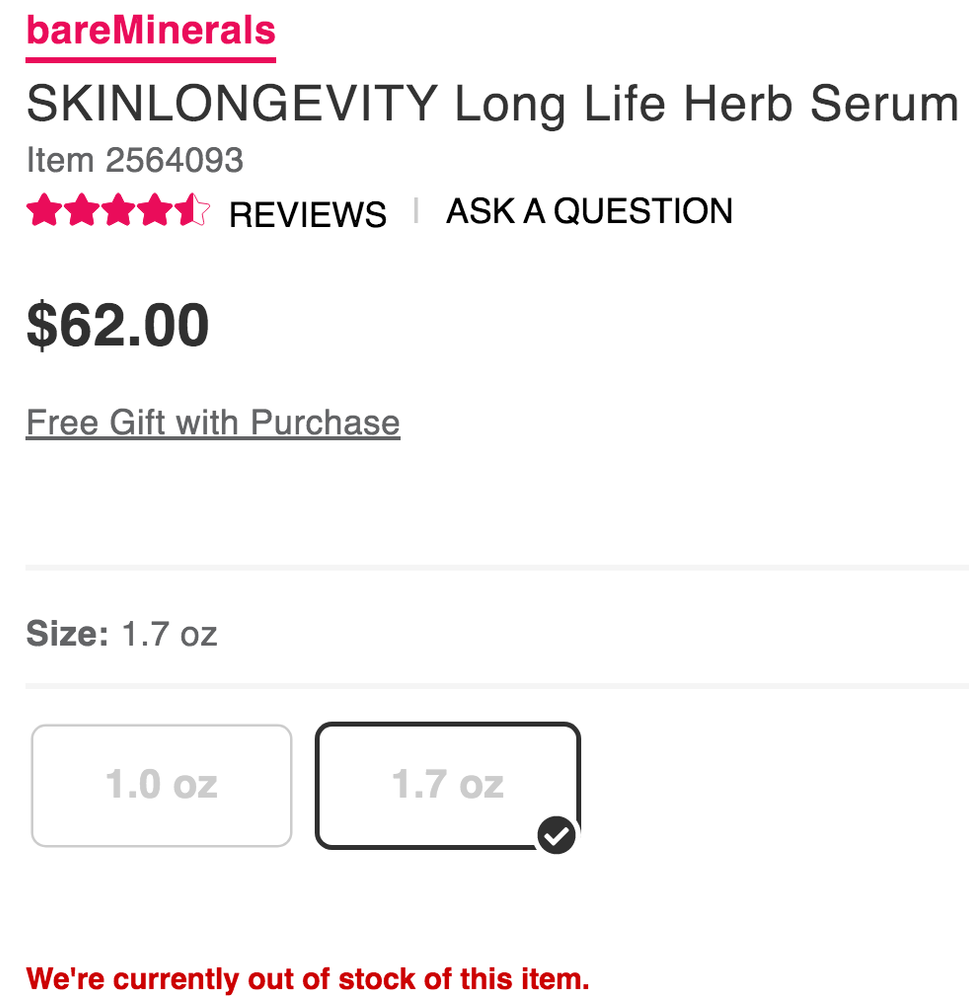
Task: Click the red out of stock message
Action: click(x=307, y=977)
